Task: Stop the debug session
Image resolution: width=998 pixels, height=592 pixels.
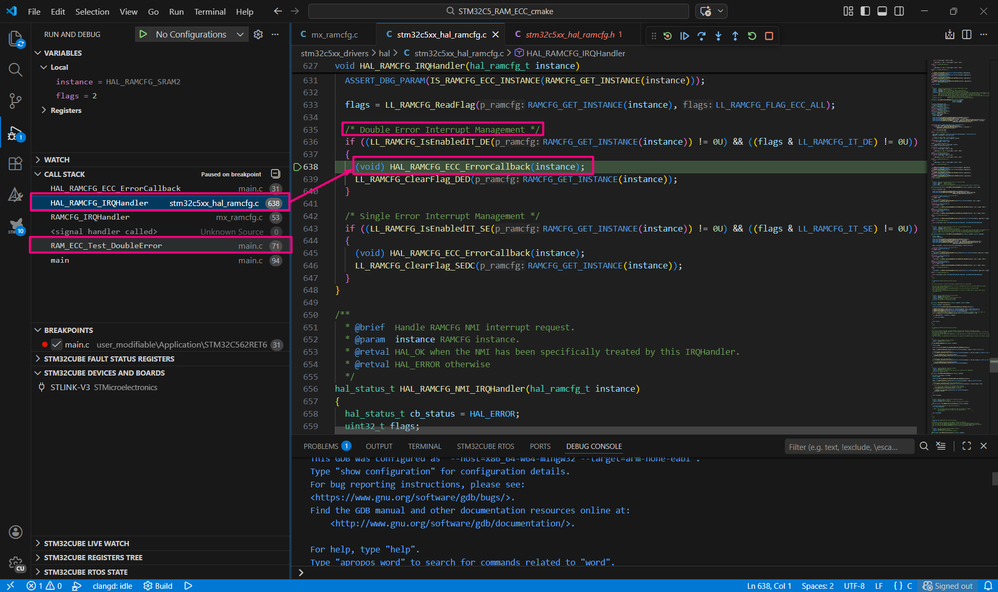Action: 769,36
